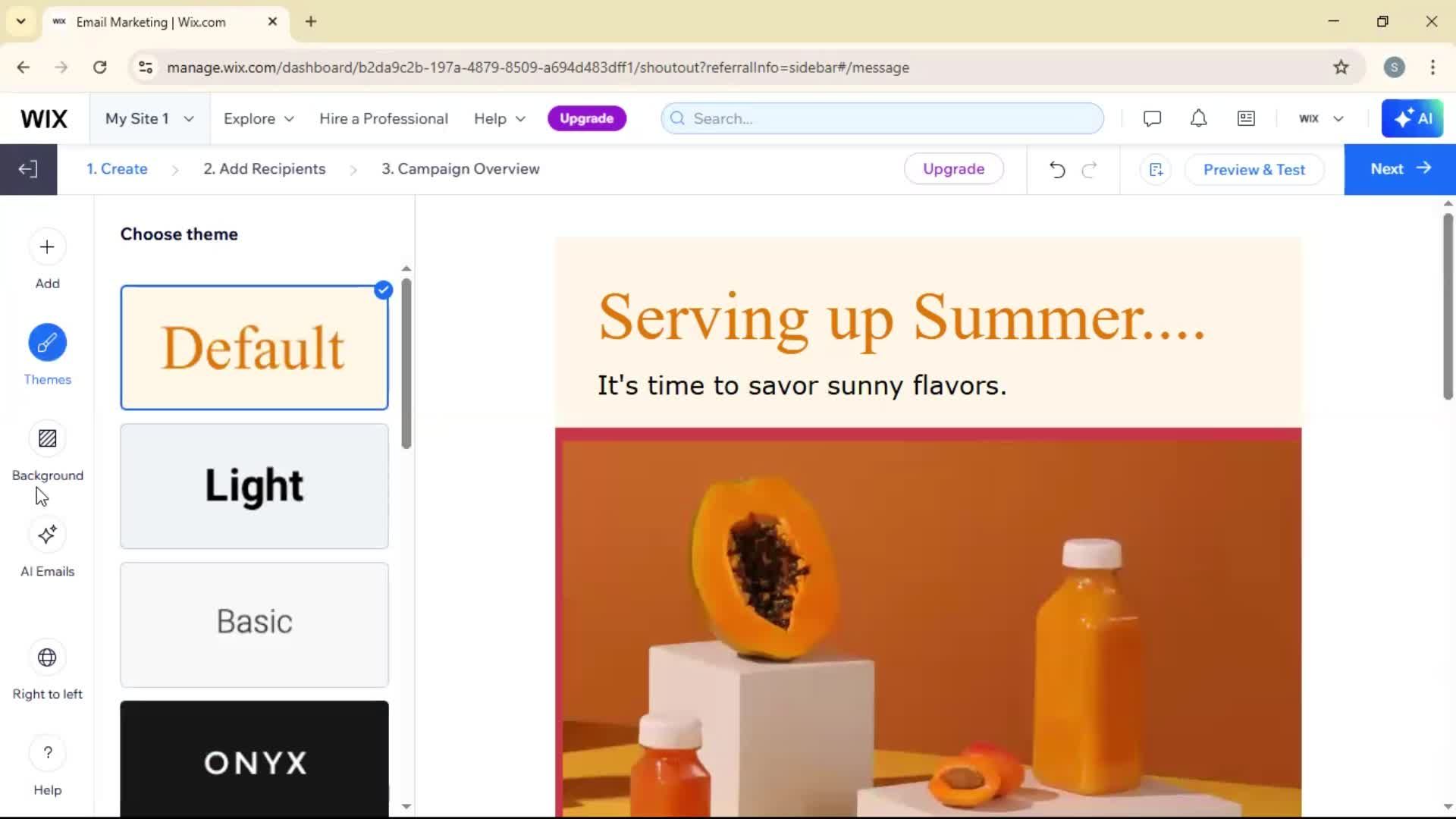Viewport: 1456px width, 819px height.
Task: Open editor Help question mark icon
Action: coord(47,753)
